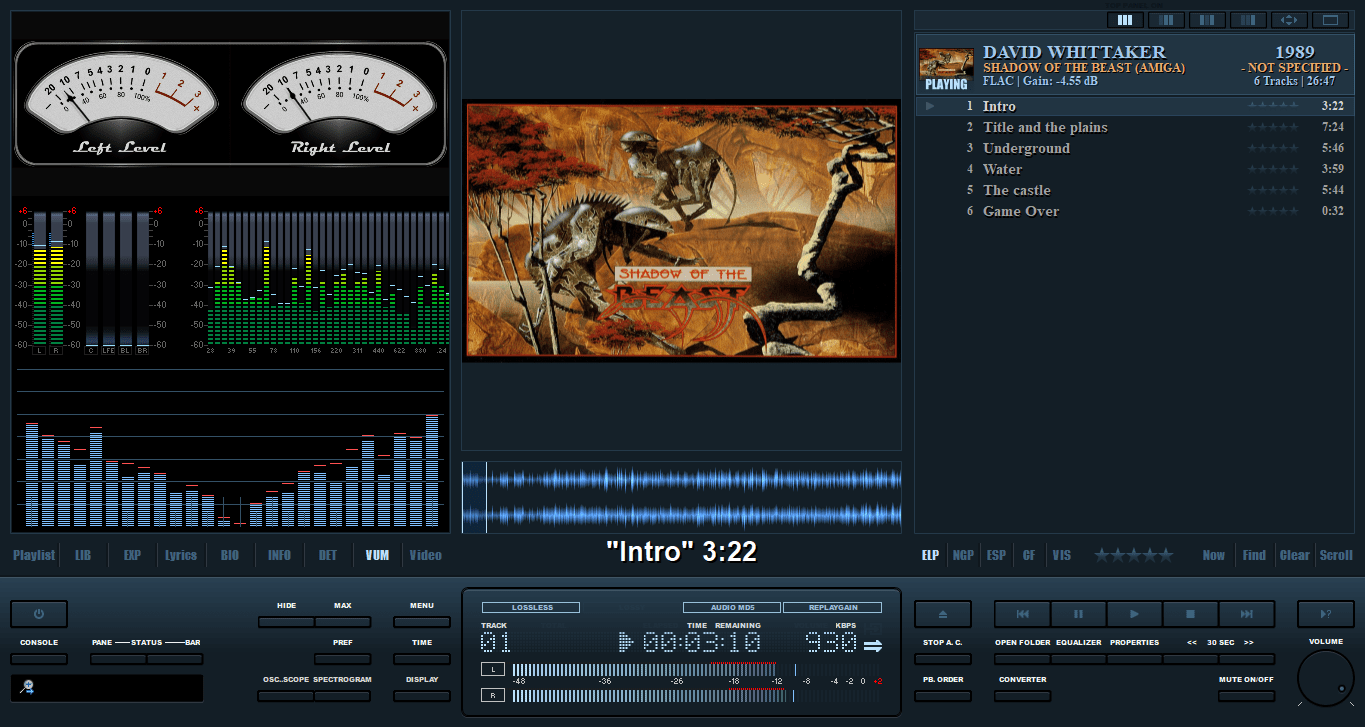Click the rating stars on Underground row
Screen dimensions: 1365x727
point(1274,148)
